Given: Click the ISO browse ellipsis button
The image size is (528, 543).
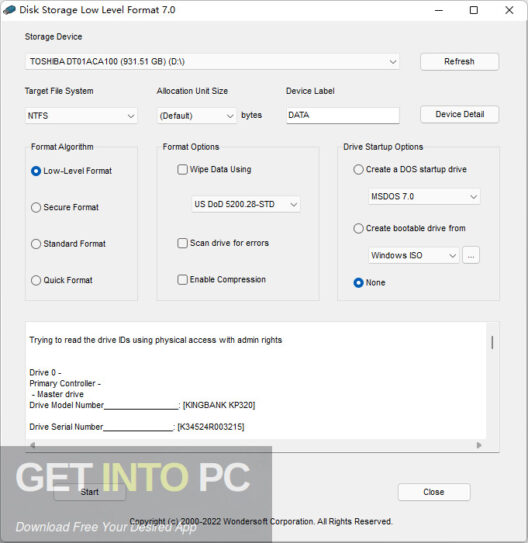Looking at the screenshot, I should click(471, 256).
